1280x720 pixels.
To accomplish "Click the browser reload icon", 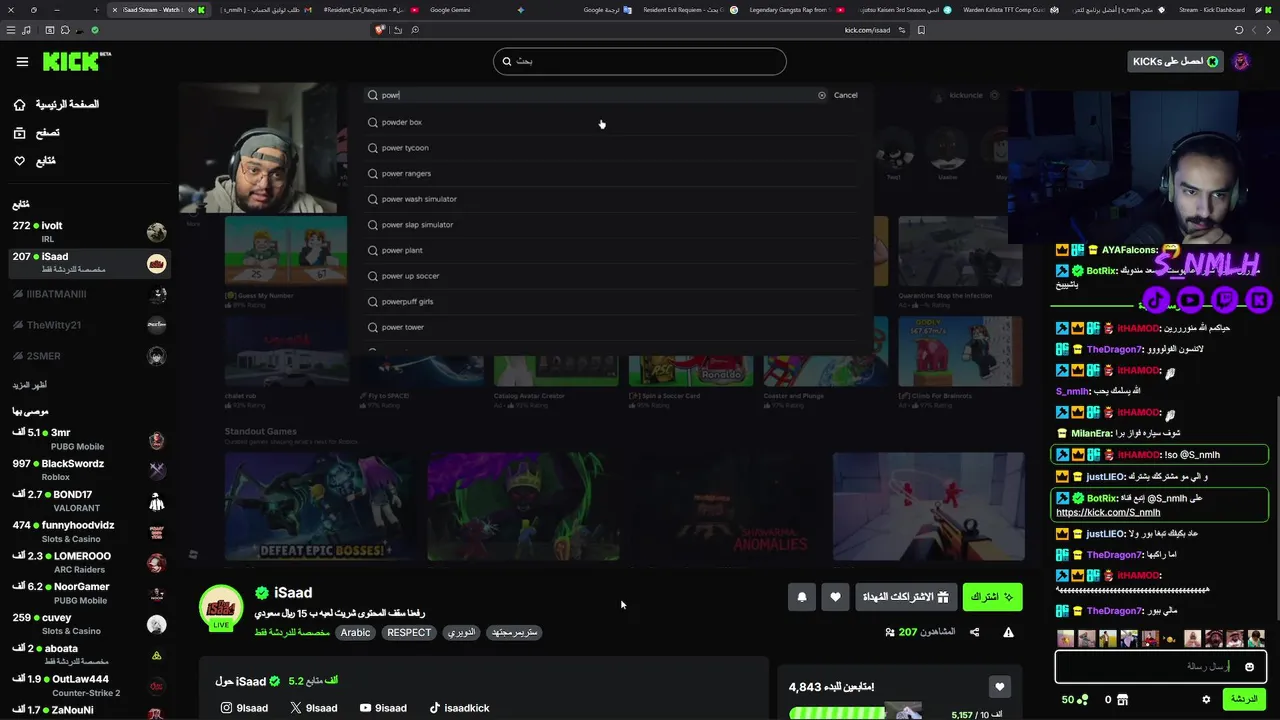I will pos(1239,30).
